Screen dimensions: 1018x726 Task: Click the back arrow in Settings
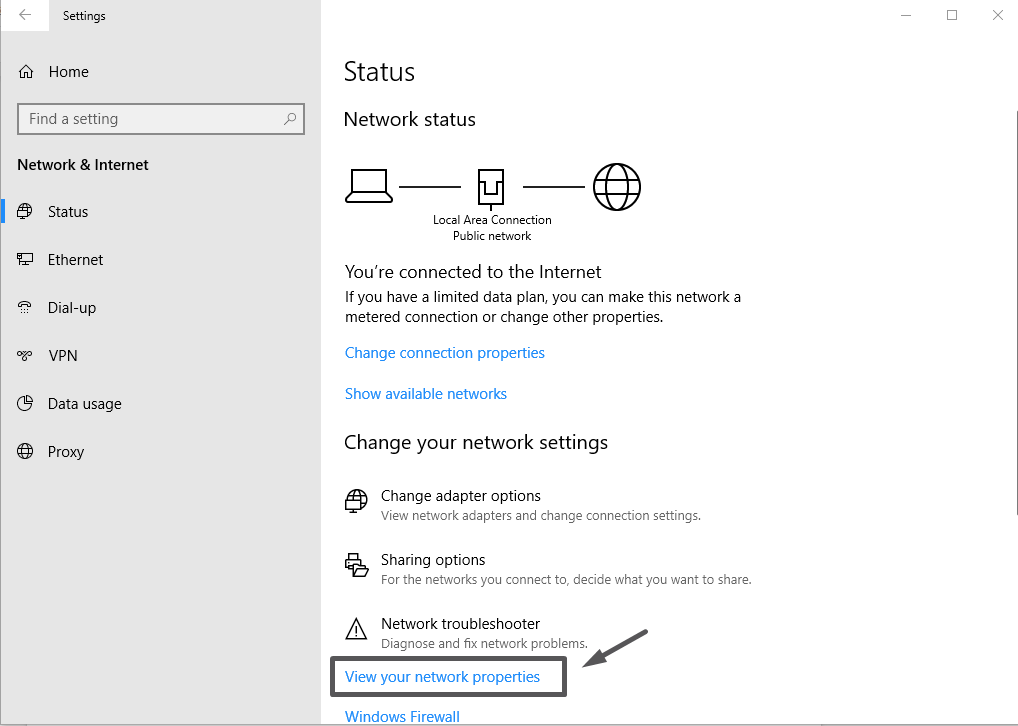coord(25,15)
